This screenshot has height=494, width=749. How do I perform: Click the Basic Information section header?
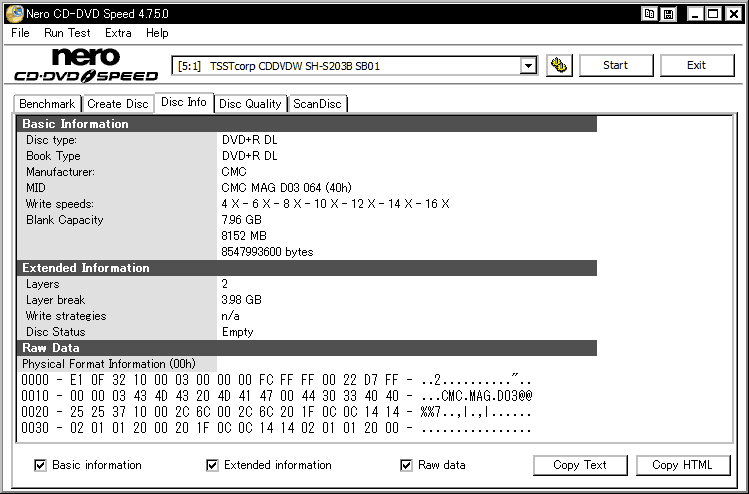click(307, 124)
